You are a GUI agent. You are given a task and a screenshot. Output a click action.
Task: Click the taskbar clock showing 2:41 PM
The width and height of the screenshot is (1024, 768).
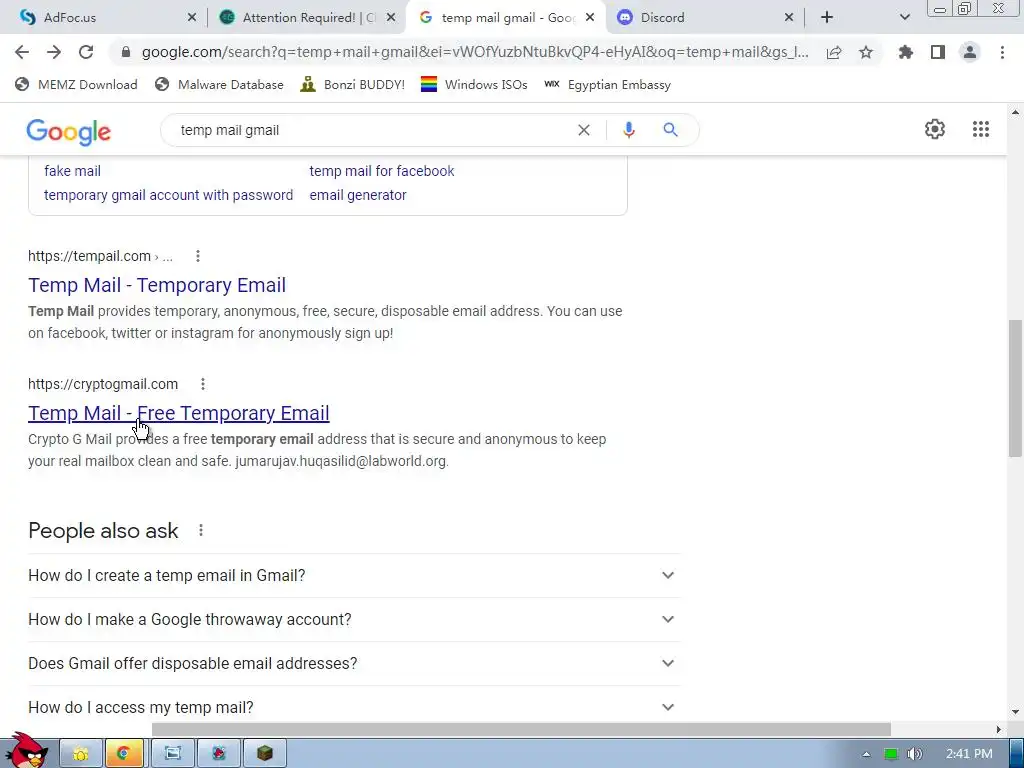[x=969, y=754]
